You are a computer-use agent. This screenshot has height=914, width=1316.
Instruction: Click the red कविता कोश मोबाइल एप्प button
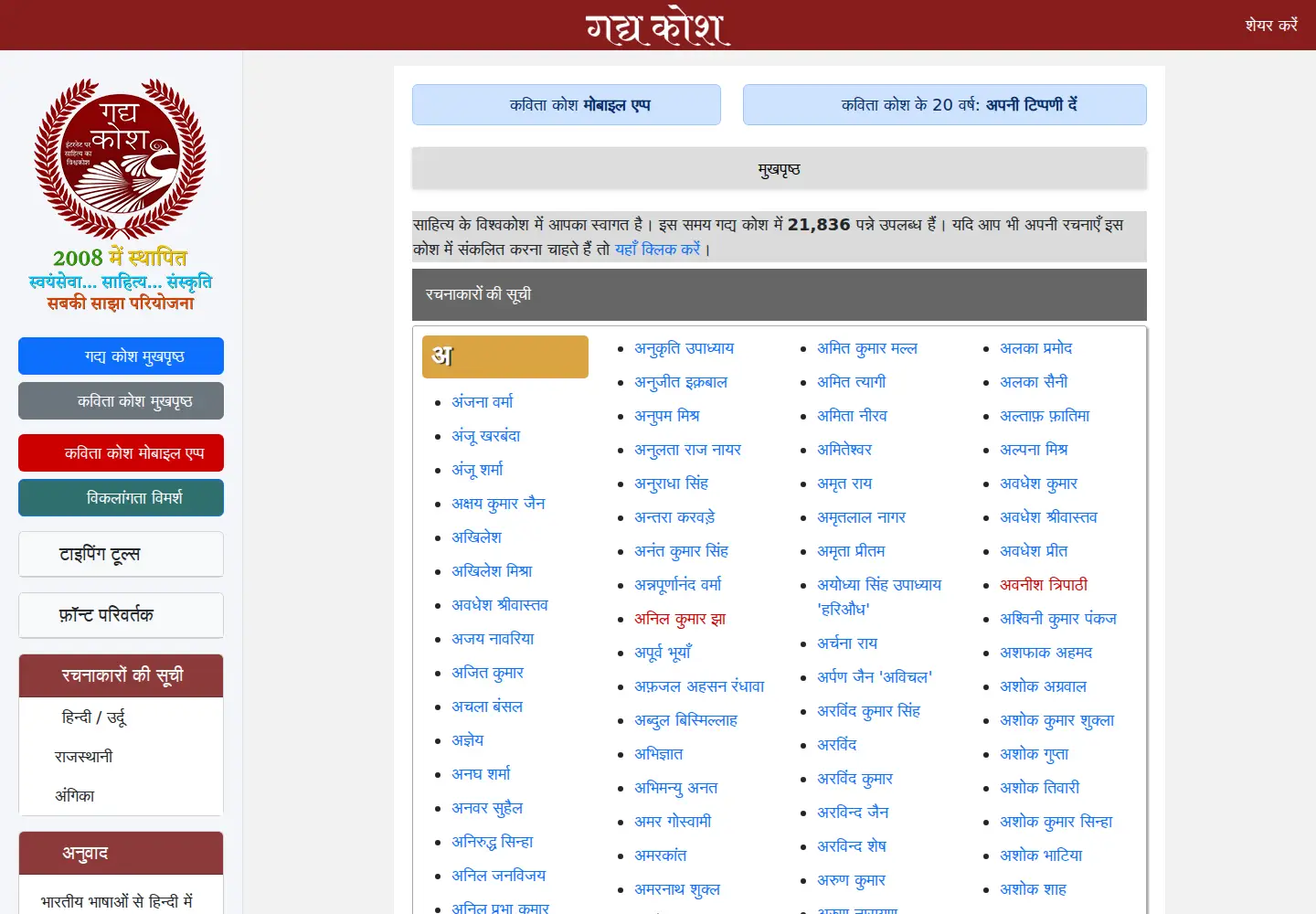tap(121, 452)
